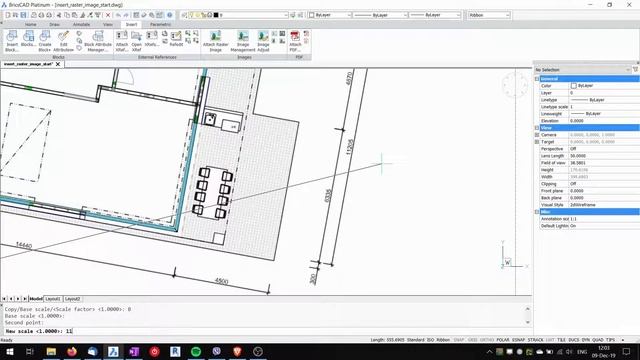This screenshot has width=640, height=360.
Task: Open the Xrefs manager tool
Action: coord(151,39)
